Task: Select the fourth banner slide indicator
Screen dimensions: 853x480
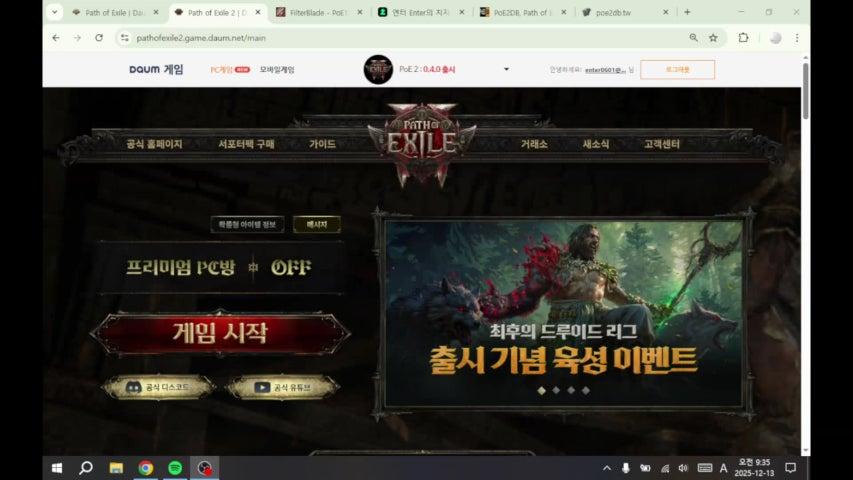Action: 586,390
